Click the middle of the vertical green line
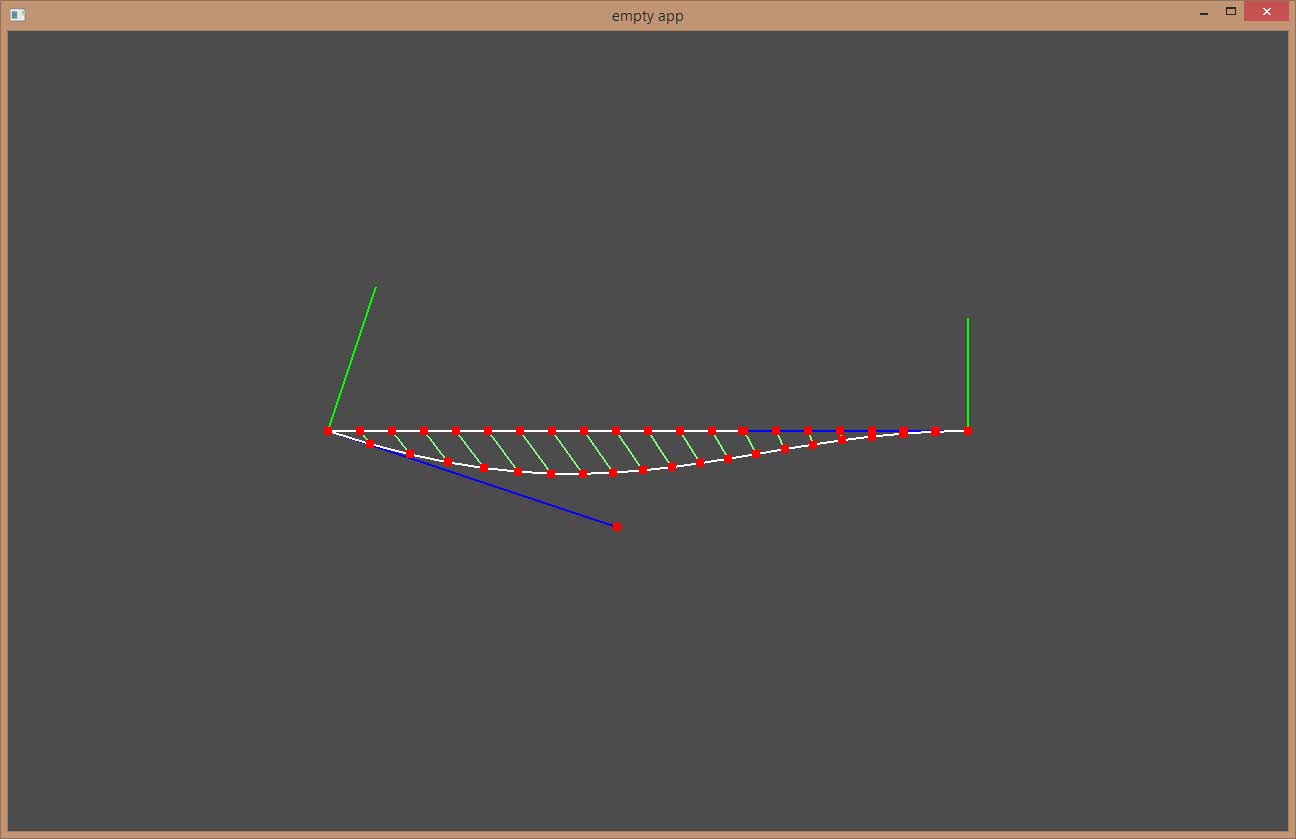 968,375
